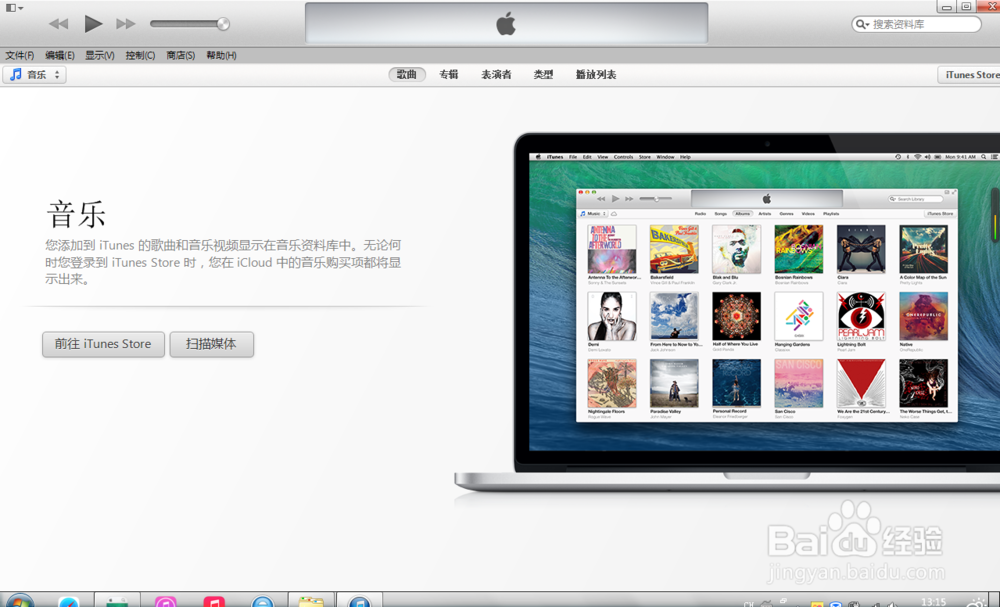
Task: Click the rewind previous-track button
Action: click(x=59, y=24)
